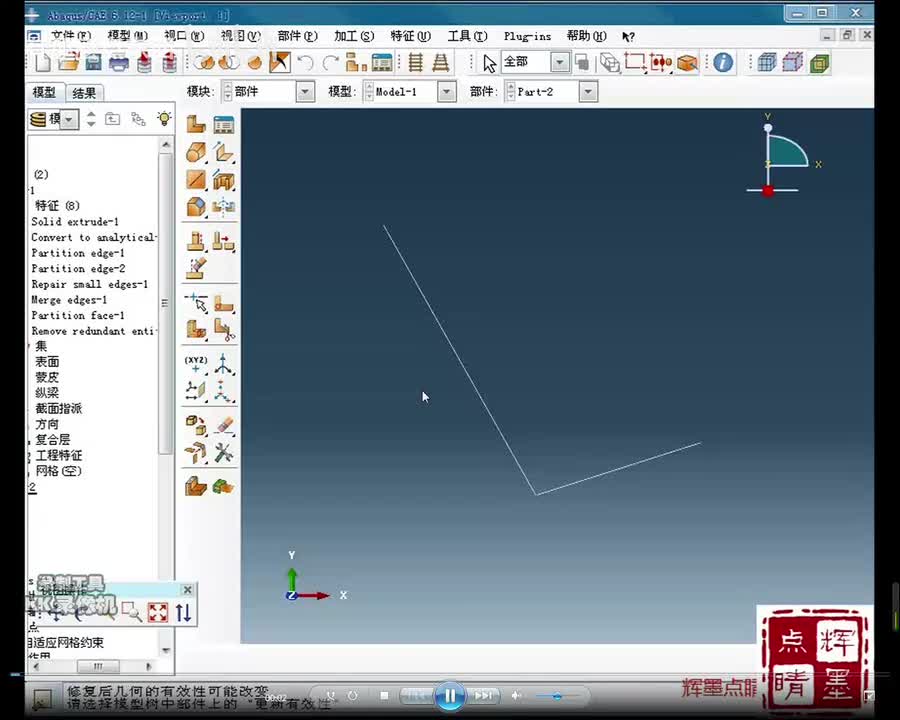
Task: Close the floating view toolbar
Action: click(x=188, y=590)
